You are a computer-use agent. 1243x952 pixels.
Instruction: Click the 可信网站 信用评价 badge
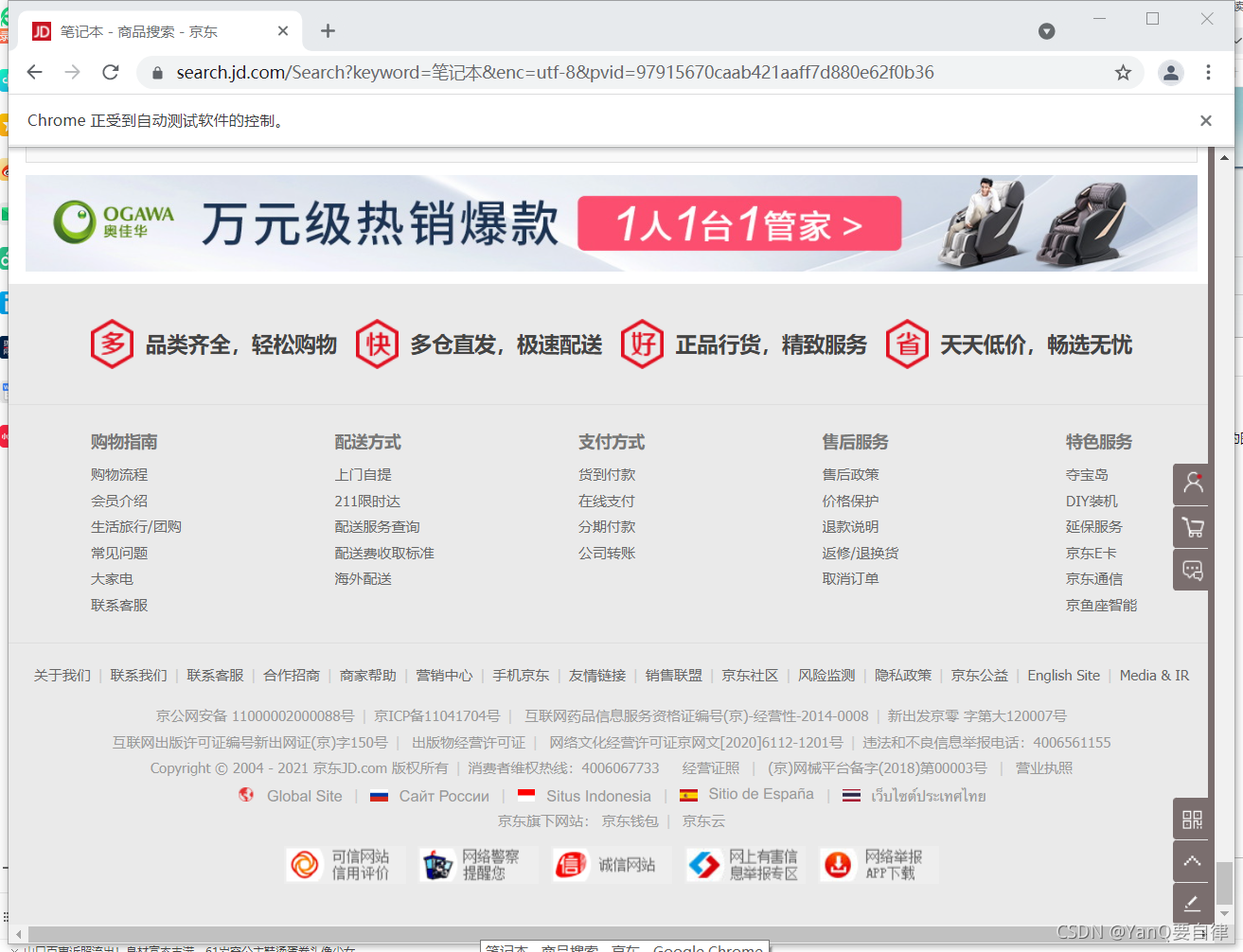346,865
